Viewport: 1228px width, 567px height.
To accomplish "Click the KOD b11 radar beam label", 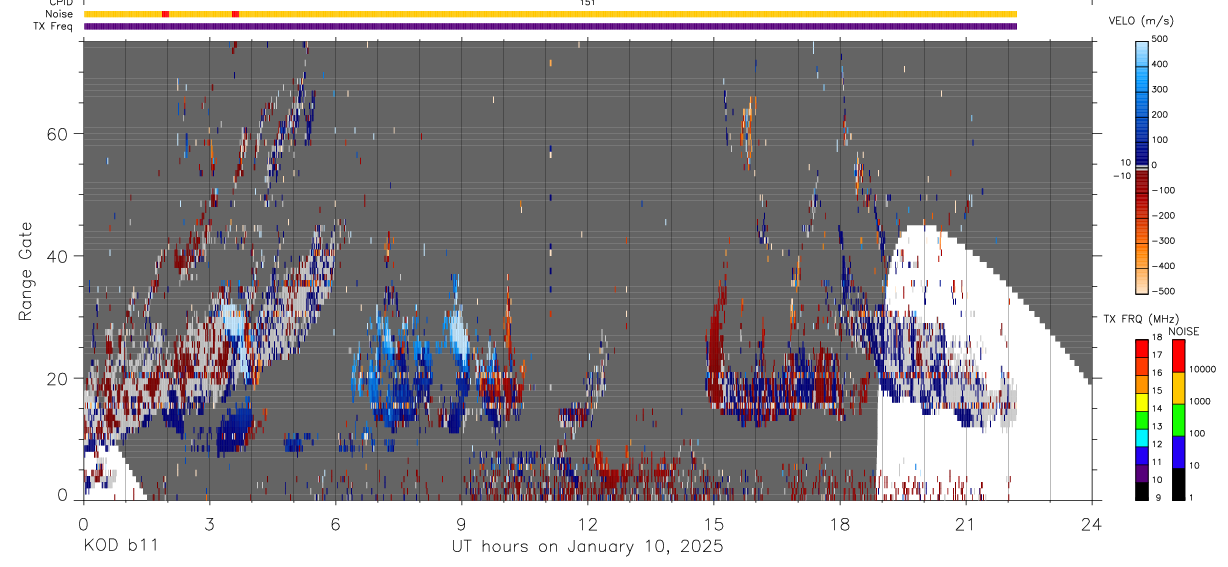I will [120, 547].
